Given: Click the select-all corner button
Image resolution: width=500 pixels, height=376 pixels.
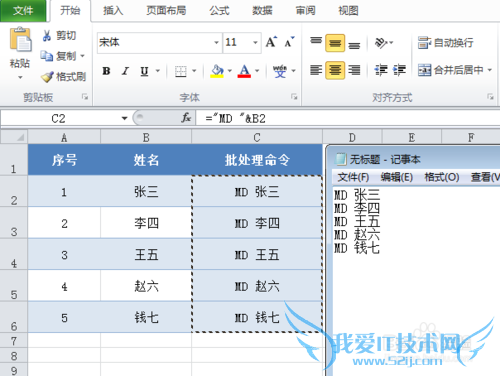Looking at the screenshot, I should click(x=14, y=137).
